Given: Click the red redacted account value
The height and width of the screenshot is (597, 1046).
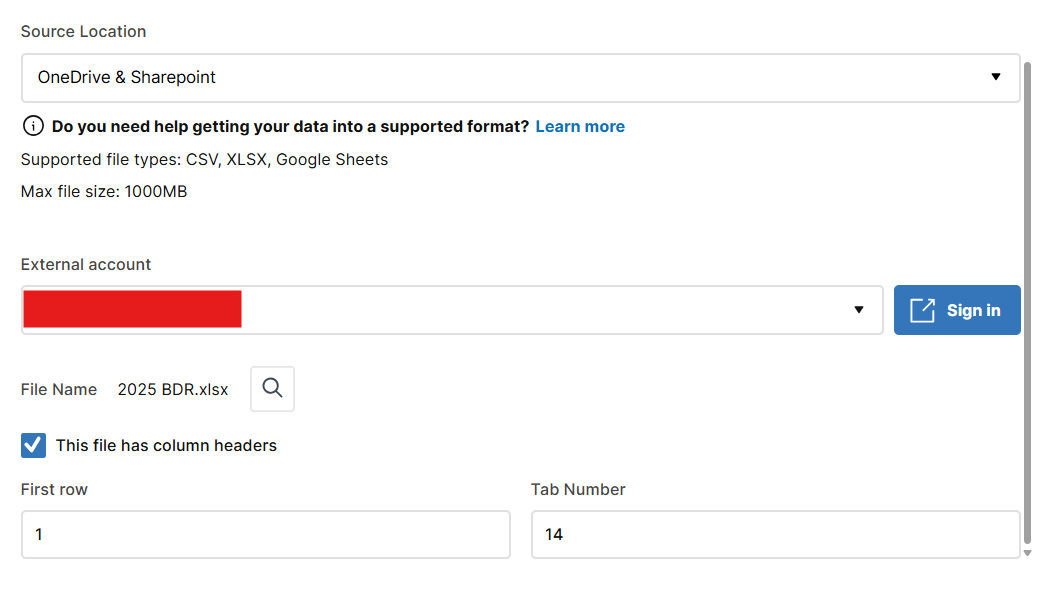Looking at the screenshot, I should [x=132, y=309].
